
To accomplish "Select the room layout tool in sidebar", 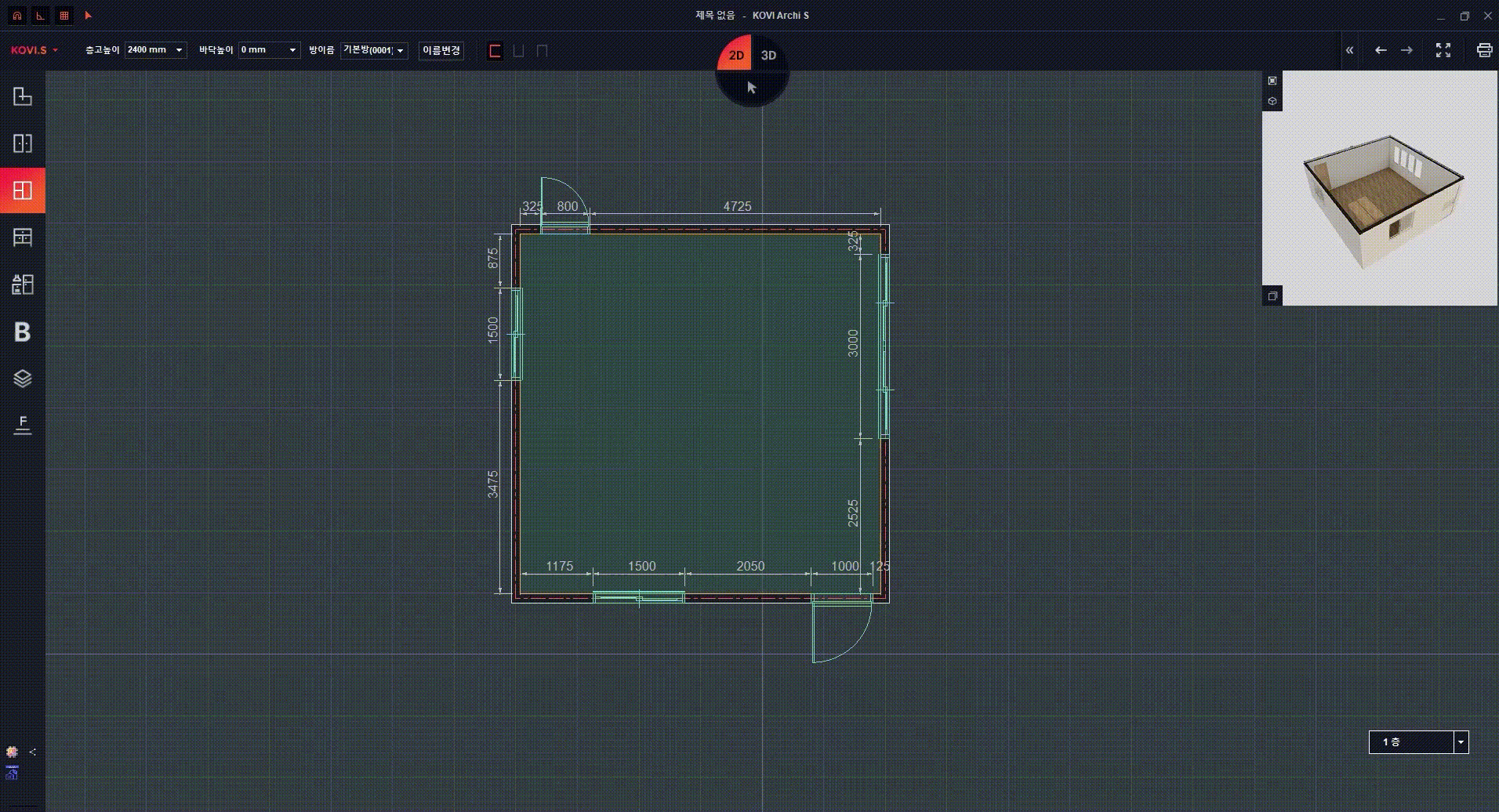I will pos(23,96).
